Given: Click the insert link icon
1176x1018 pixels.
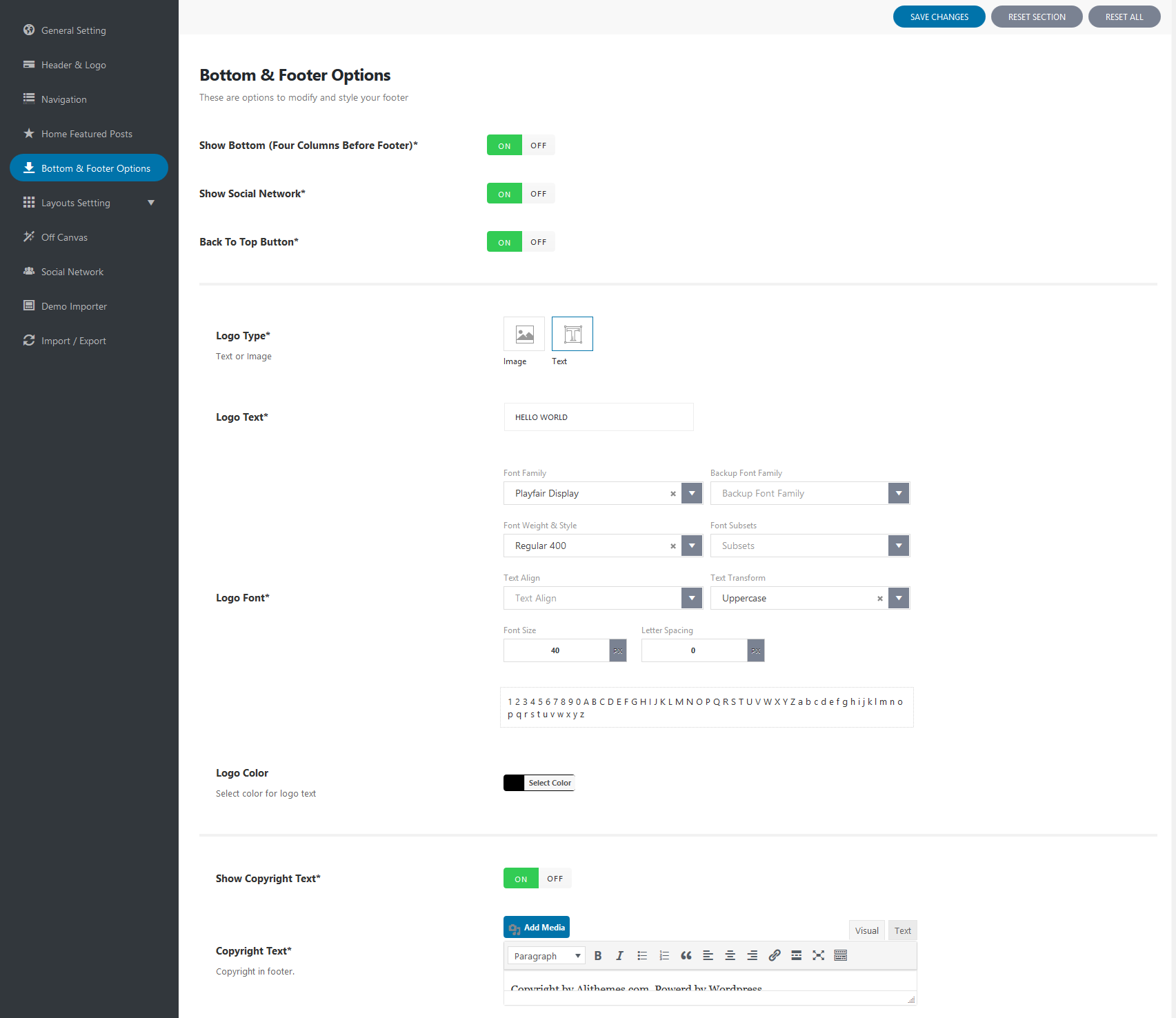Looking at the screenshot, I should (775, 955).
